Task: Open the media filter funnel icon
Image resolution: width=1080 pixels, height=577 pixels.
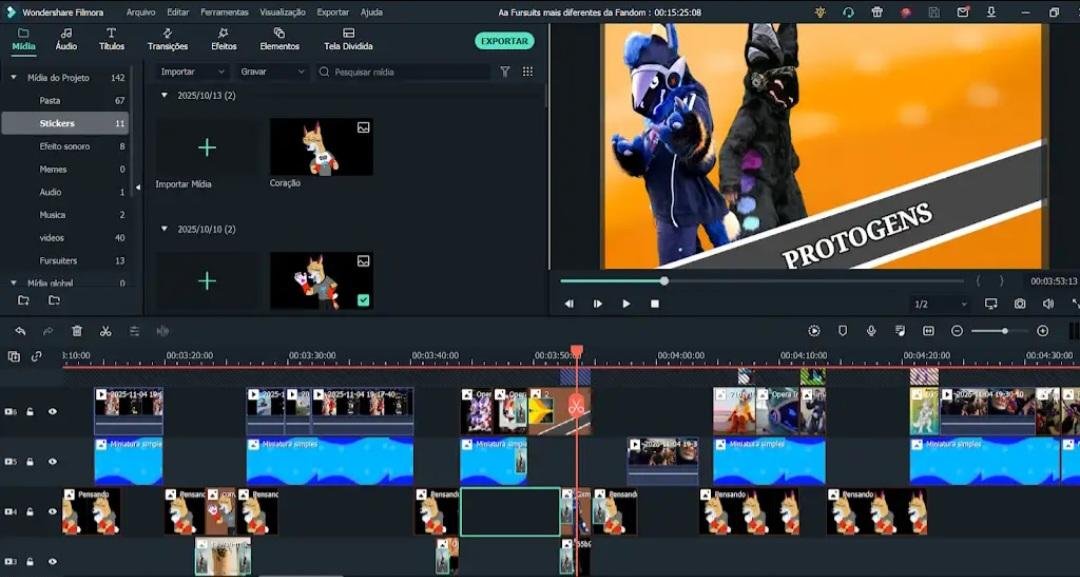Action: tap(505, 72)
